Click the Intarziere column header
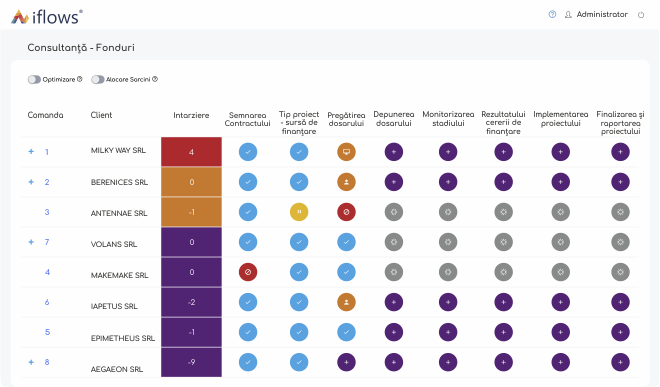 coord(191,115)
